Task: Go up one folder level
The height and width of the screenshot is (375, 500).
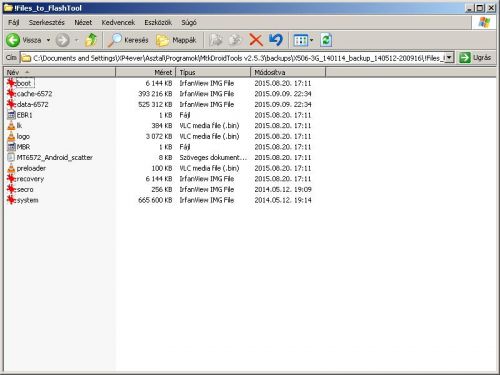Action: [91, 40]
